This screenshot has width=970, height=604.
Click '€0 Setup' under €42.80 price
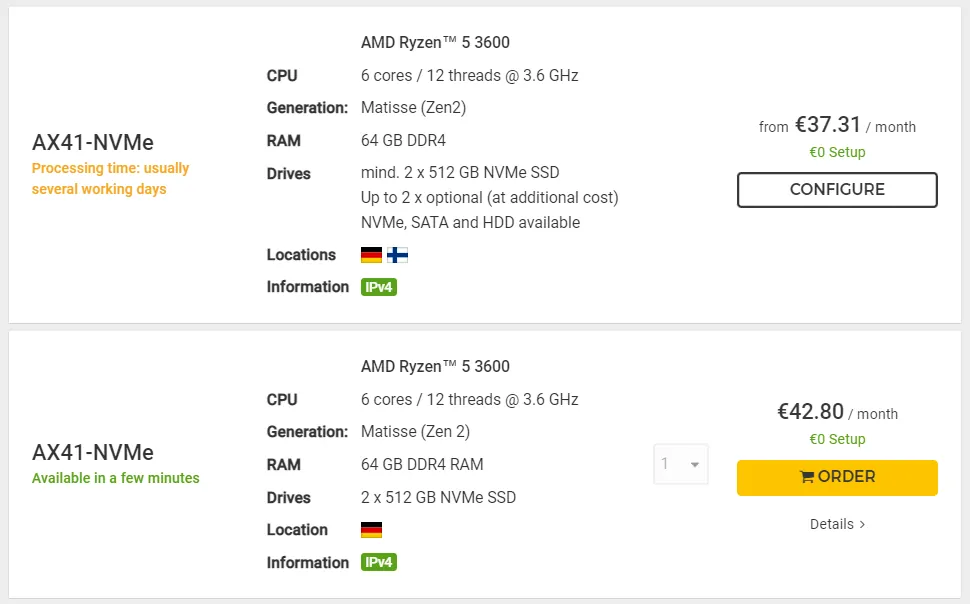click(837, 439)
